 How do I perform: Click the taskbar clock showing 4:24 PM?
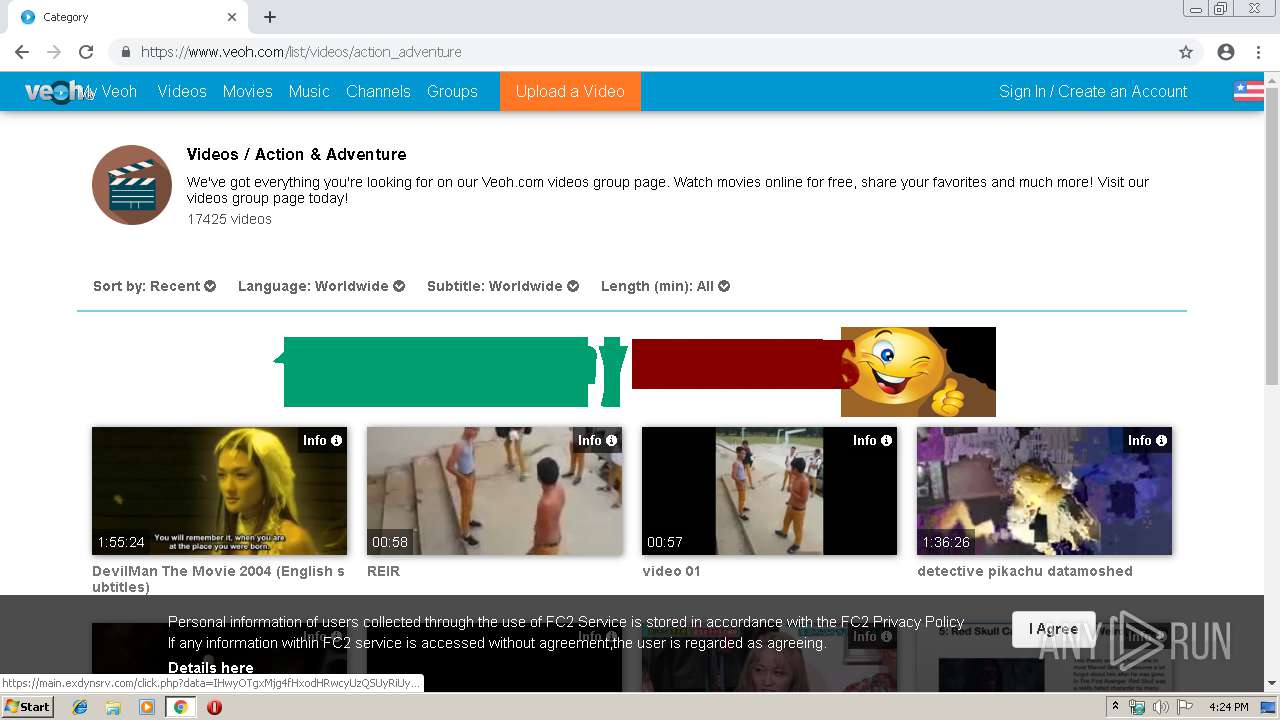[x=1228, y=707]
